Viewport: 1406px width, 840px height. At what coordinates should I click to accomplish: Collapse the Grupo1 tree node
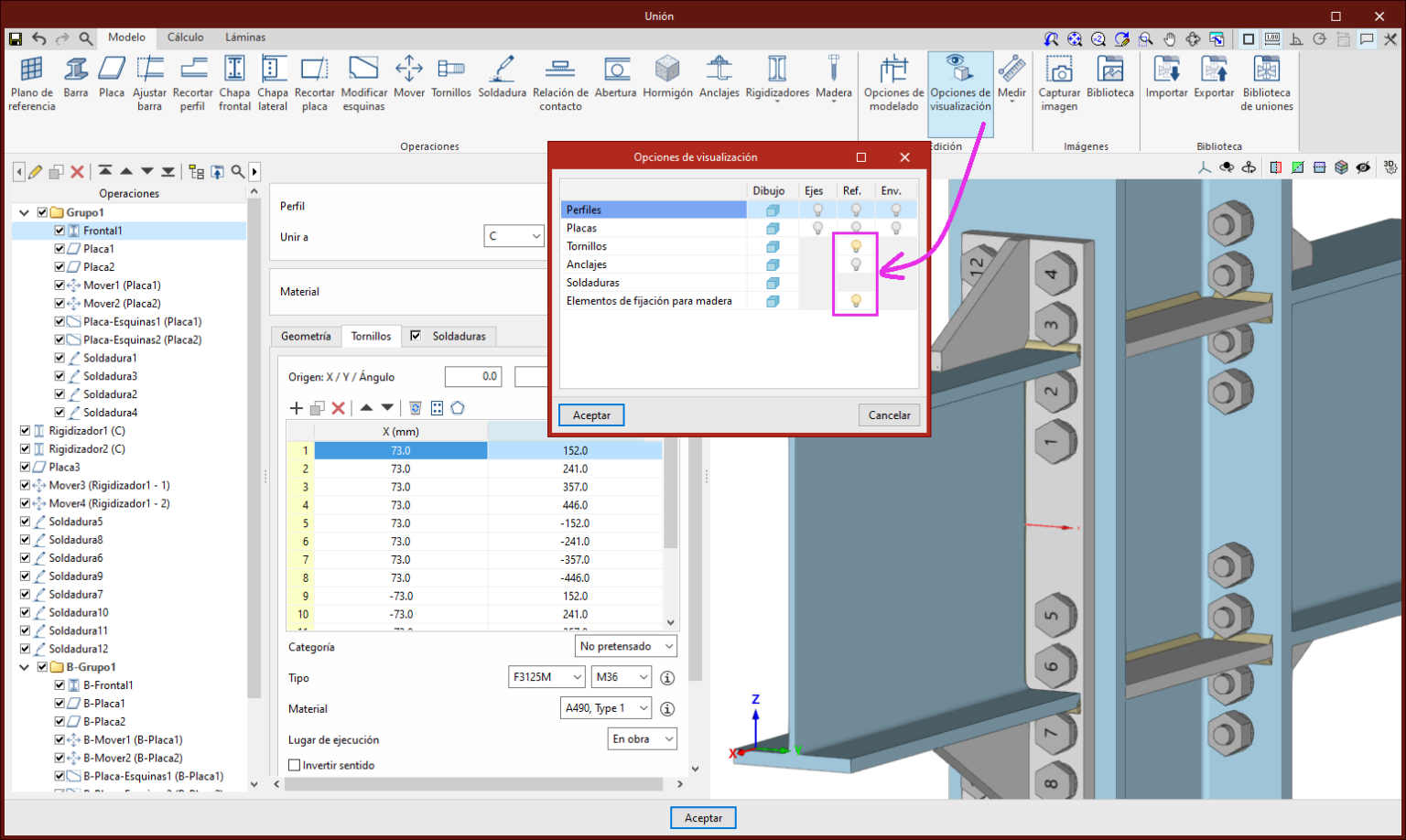(x=24, y=212)
